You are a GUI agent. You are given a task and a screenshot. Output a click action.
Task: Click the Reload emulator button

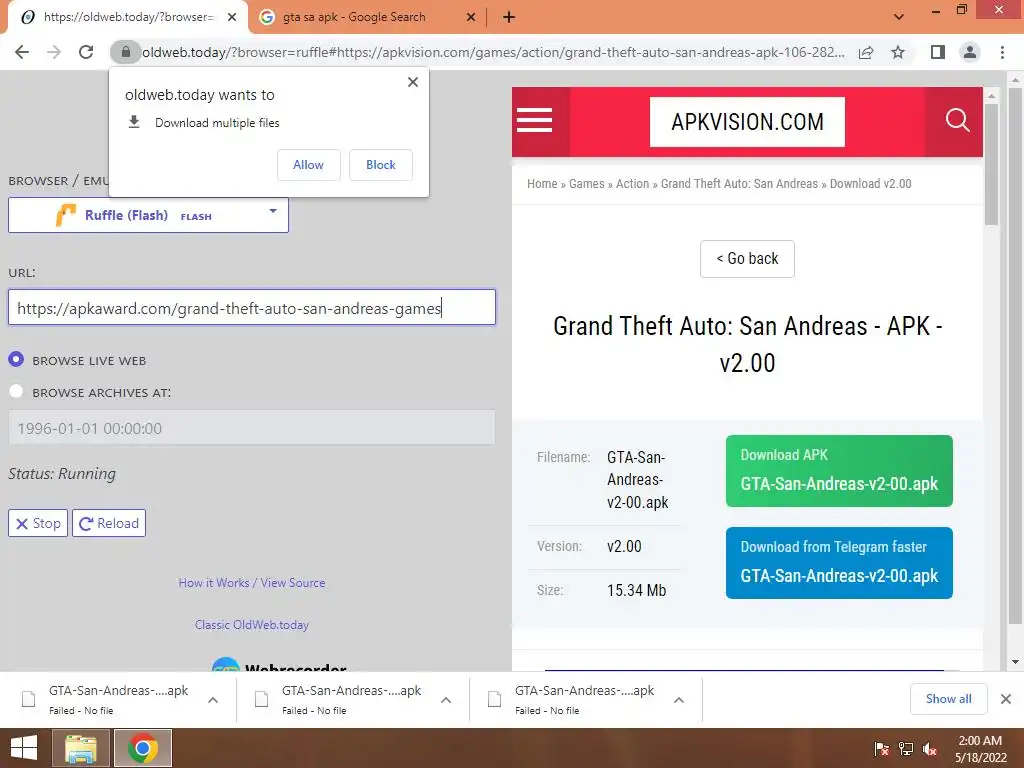coord(109,523)
